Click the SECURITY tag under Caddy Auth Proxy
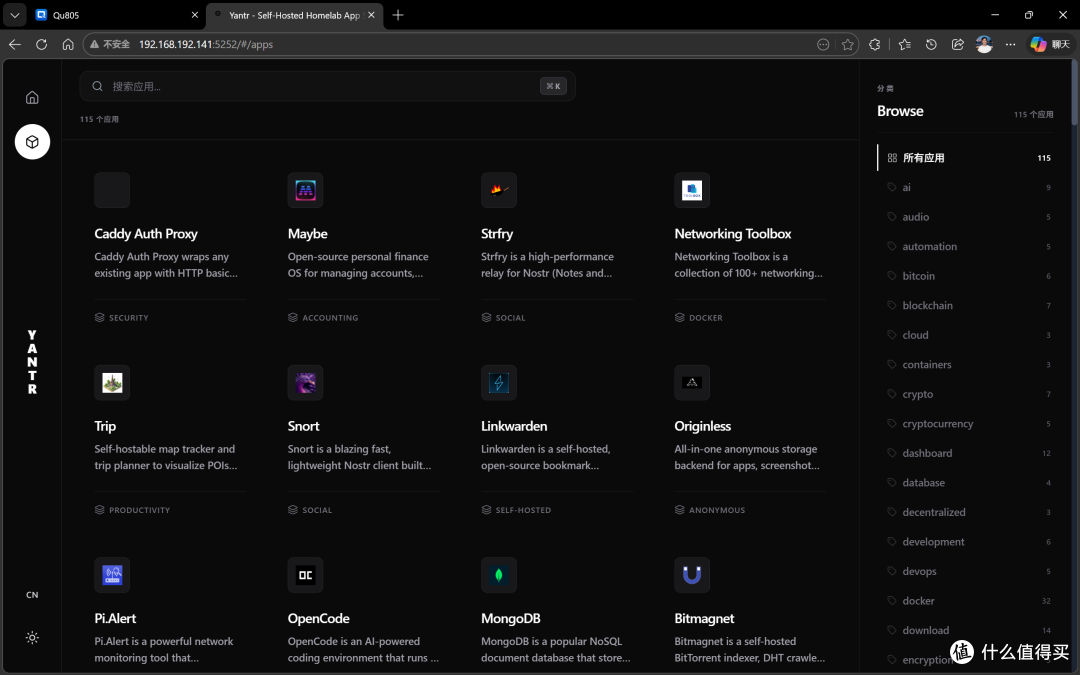This screenshot has height=675, width=1080. tap(122, 318)
